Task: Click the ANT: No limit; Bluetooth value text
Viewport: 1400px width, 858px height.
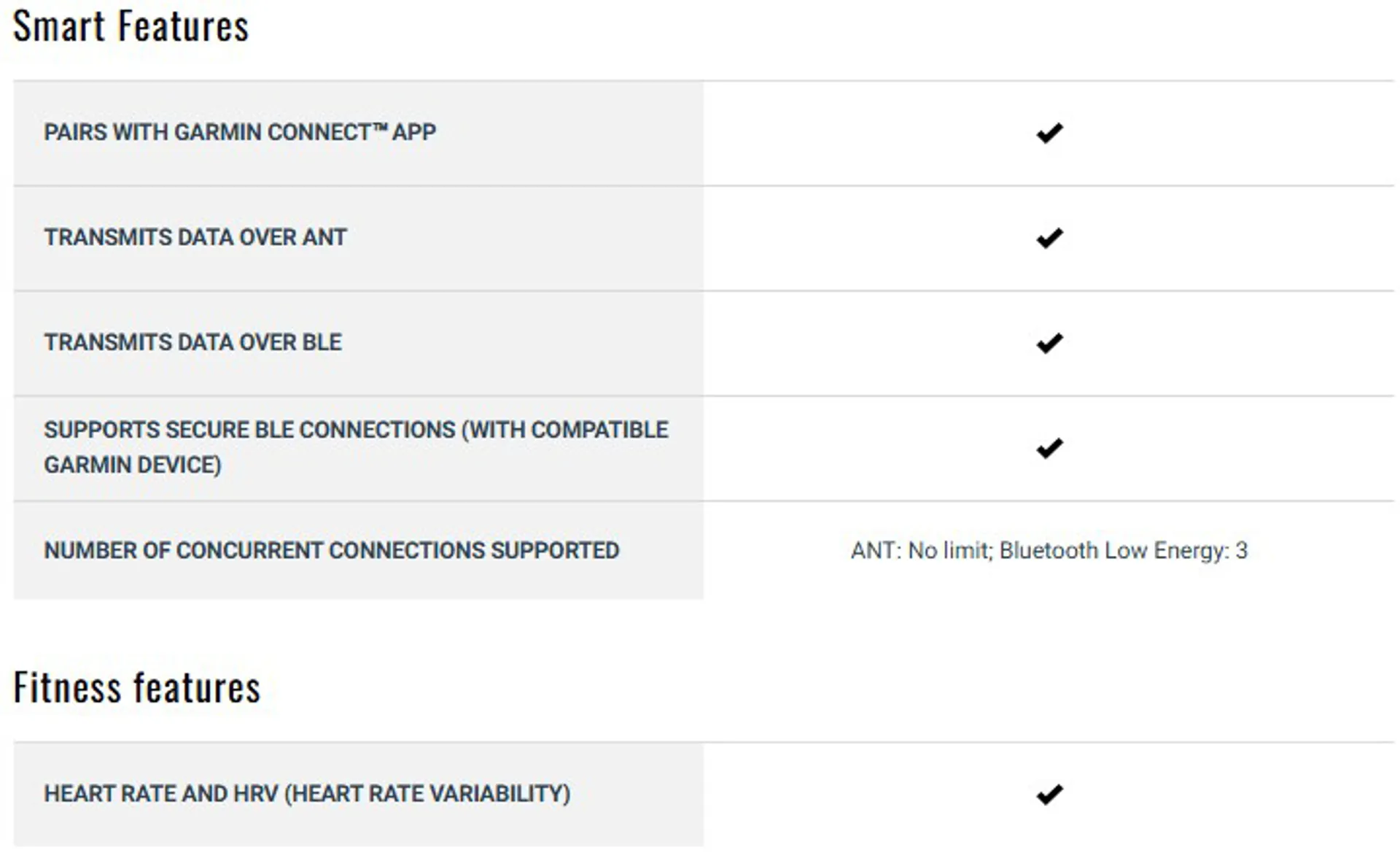Action: [x=1049, y=550]
